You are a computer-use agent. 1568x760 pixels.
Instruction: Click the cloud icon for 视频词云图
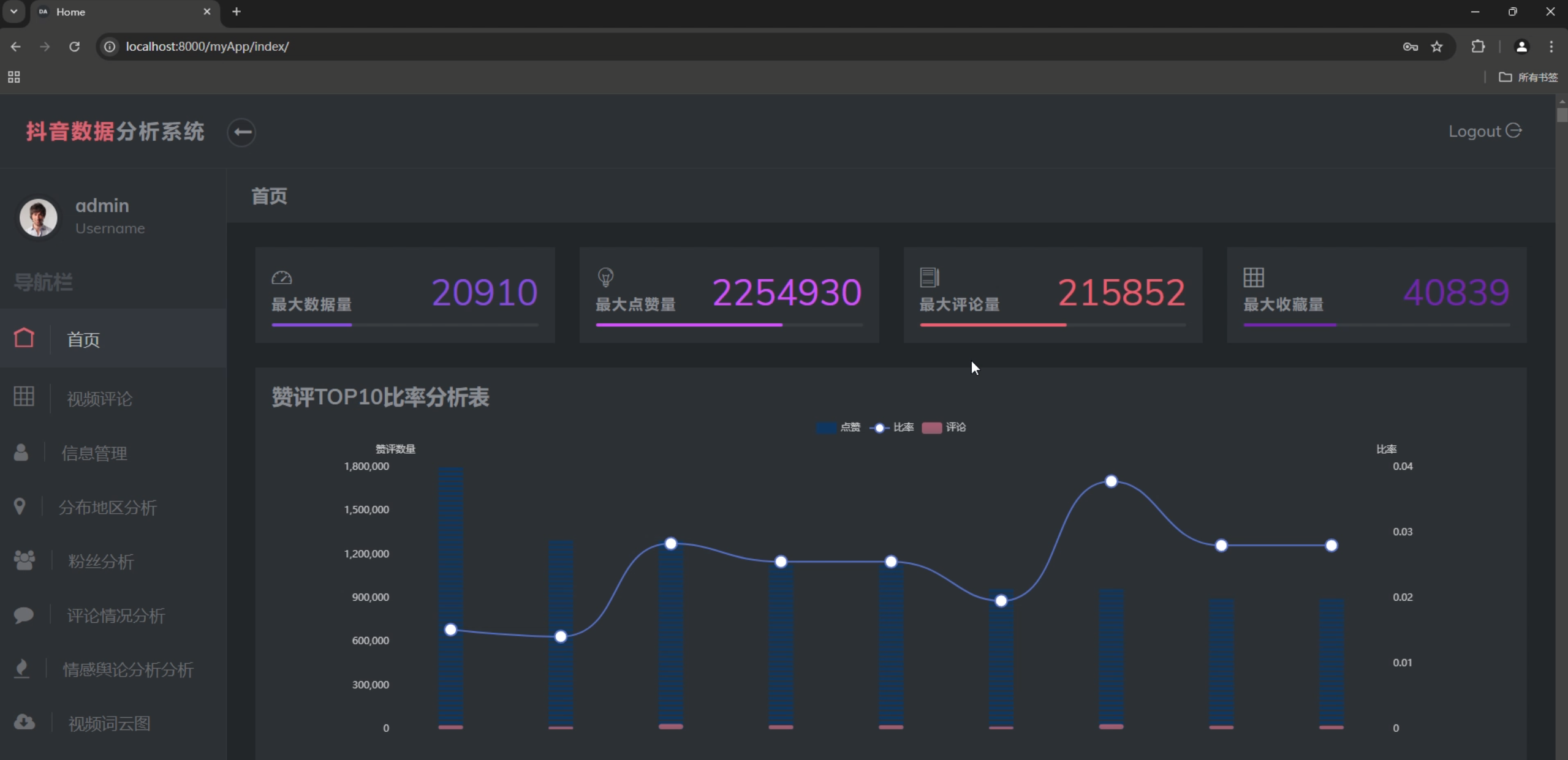click(25, 722)
